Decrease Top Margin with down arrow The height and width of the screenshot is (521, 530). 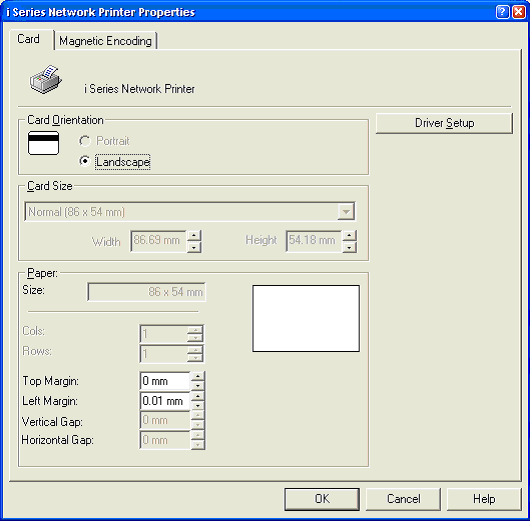pos(198,385)
